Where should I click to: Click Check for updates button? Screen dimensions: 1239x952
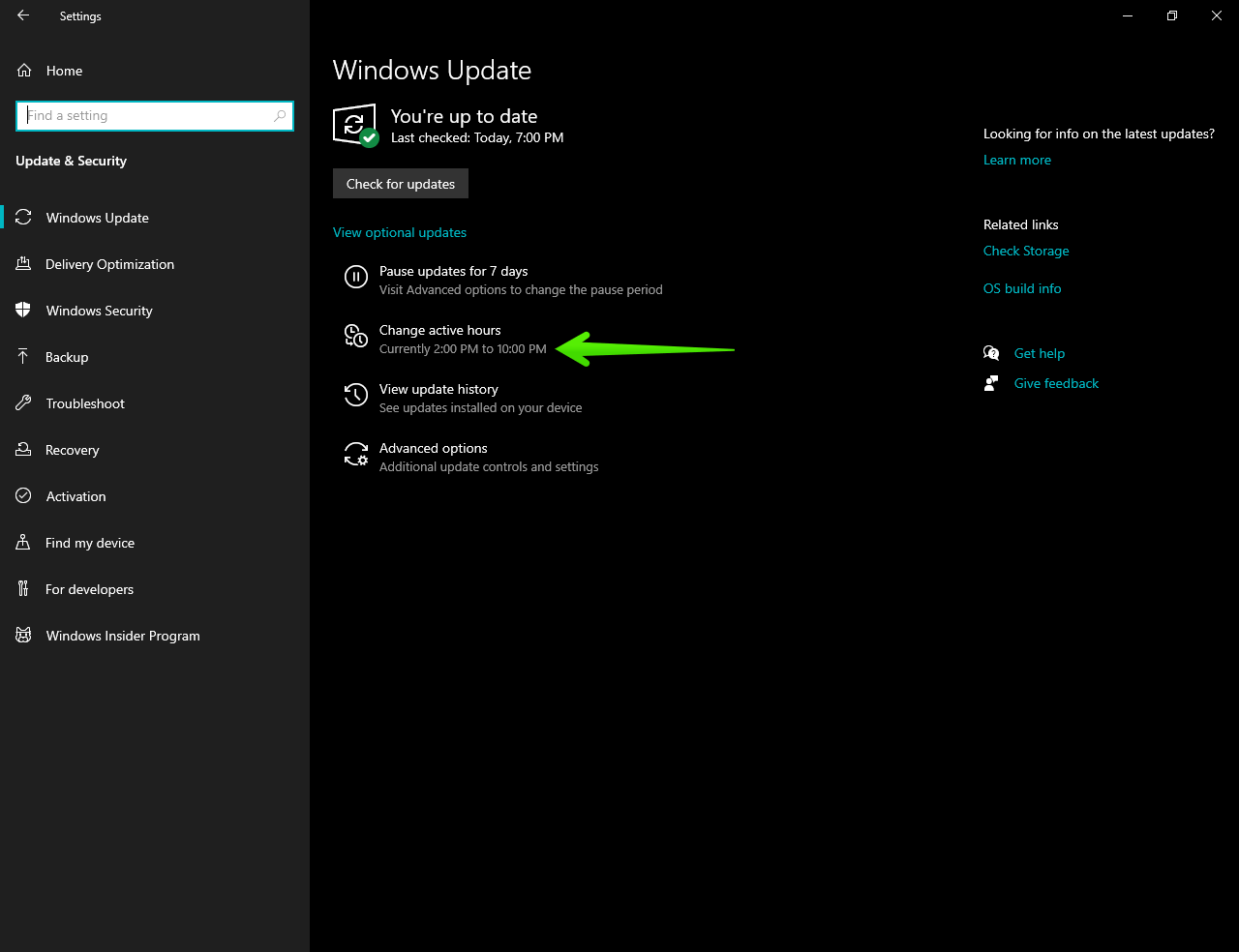coord(401,184)
